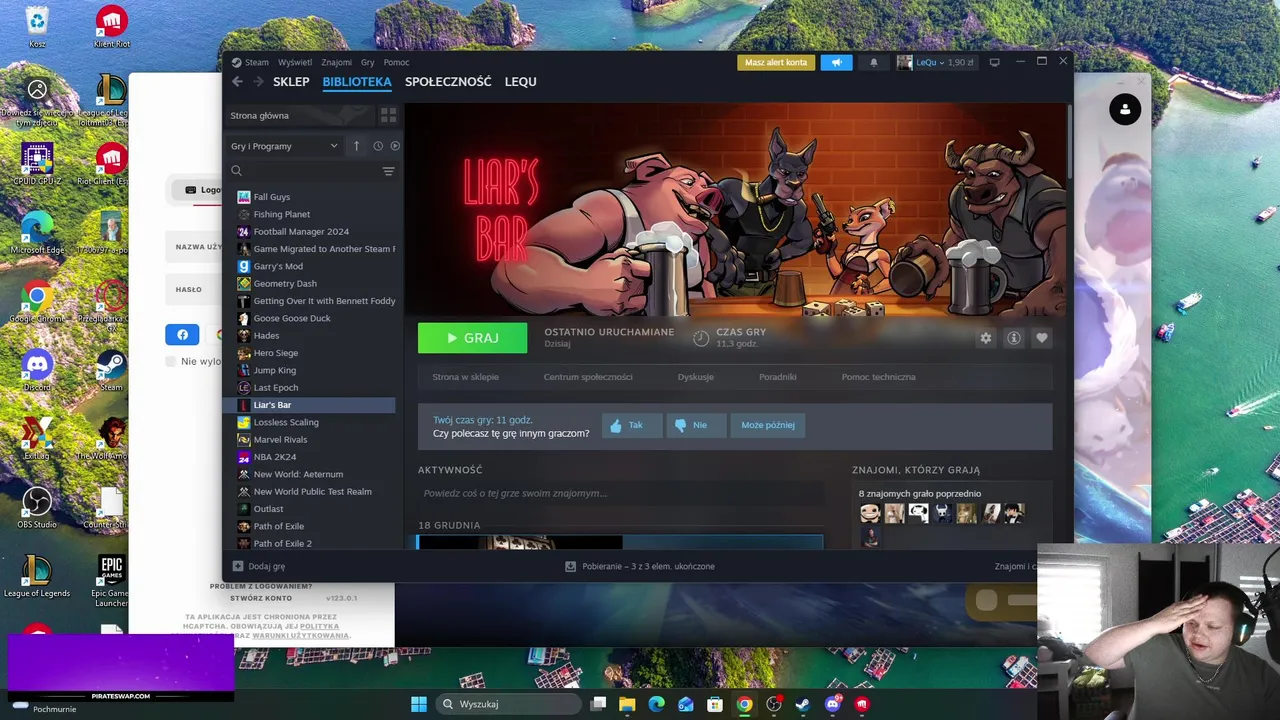Screen dimensions: 1280x720
Task: Open the LEQU profile tab
Action: pos(521,82)
